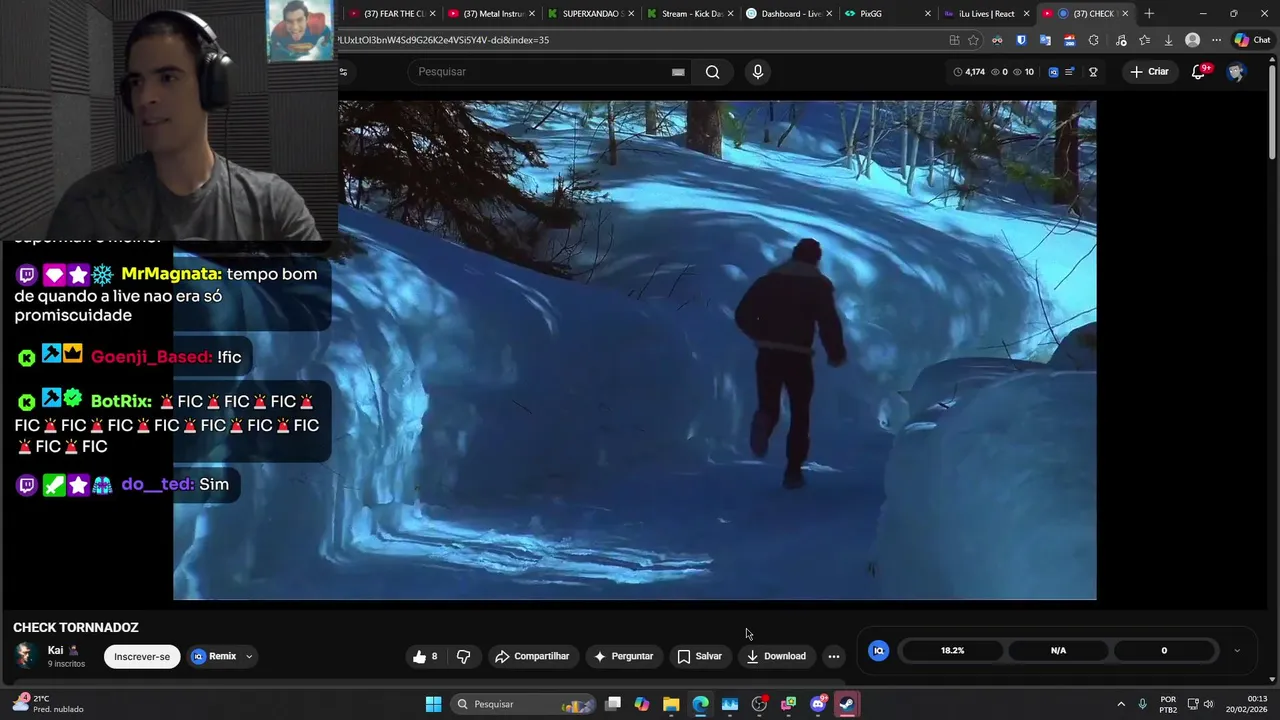Click the list icon beside vidIQ in header
Image resolution: width=1280 pixels, height=720 pixels.
click(x=1070, y=72)
